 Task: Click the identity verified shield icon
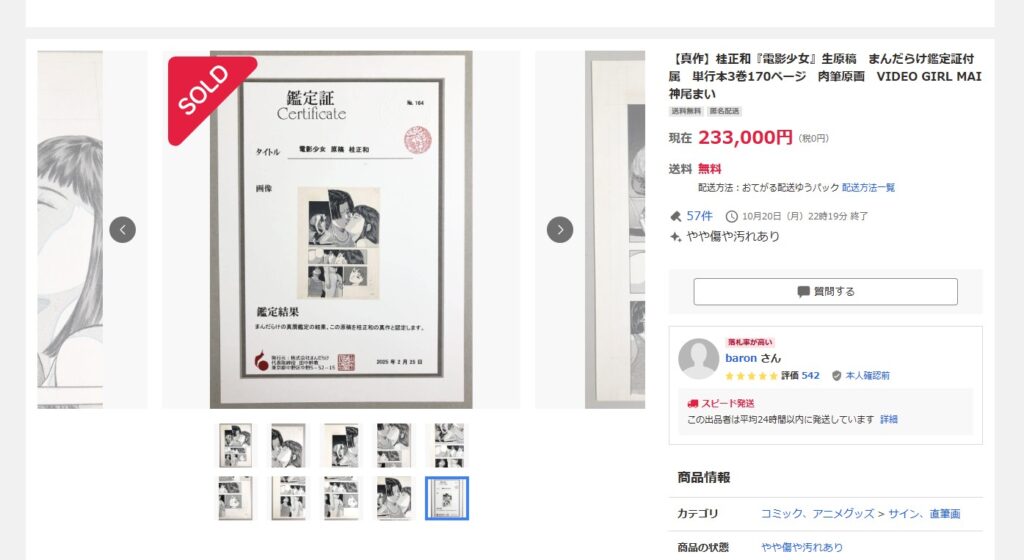pyautogui.click(x=836, y=375)
